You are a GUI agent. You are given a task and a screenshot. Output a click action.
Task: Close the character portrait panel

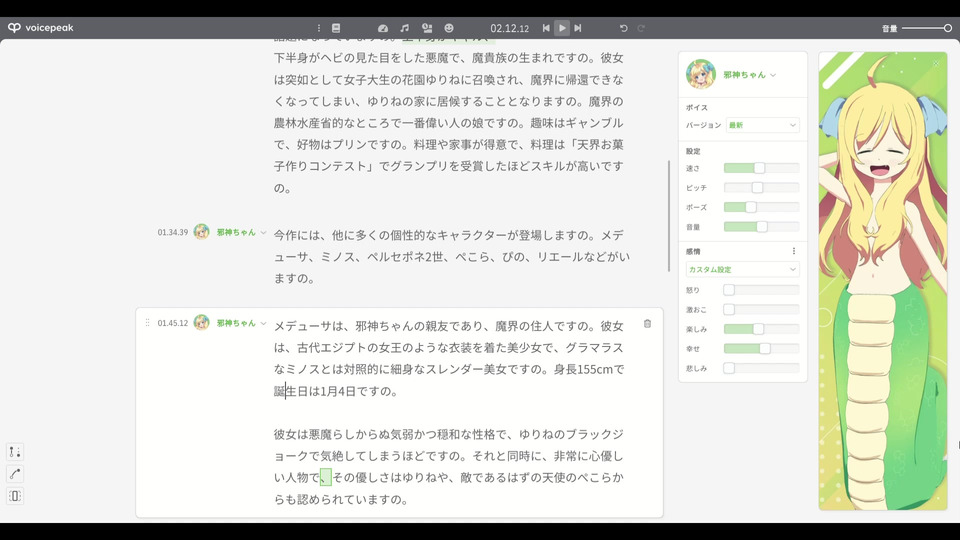pyautogui.click(x=936, y=63)
